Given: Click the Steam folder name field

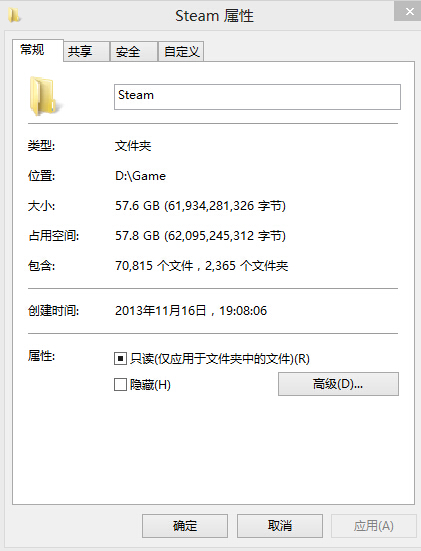Looking at the screenshot, I should [x=257, y=97].
